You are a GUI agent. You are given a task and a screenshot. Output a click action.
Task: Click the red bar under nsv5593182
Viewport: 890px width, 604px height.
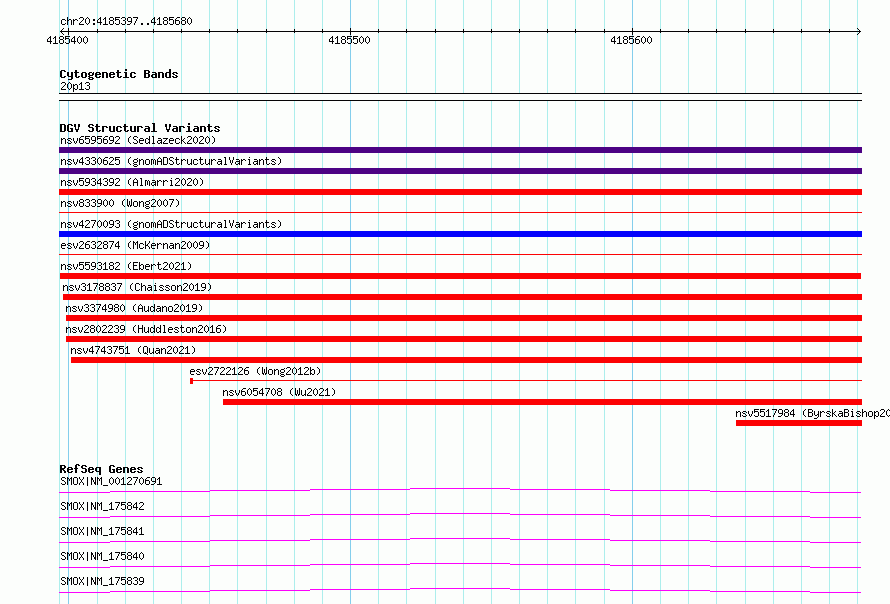(x=460, y=276)
